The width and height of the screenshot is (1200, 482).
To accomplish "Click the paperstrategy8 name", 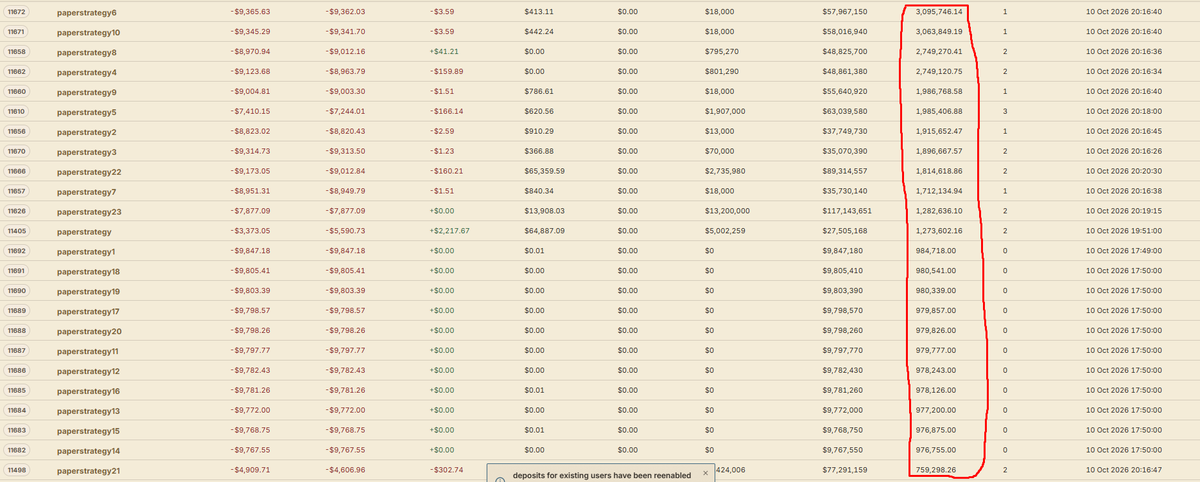I will click(x=87, y=52).
